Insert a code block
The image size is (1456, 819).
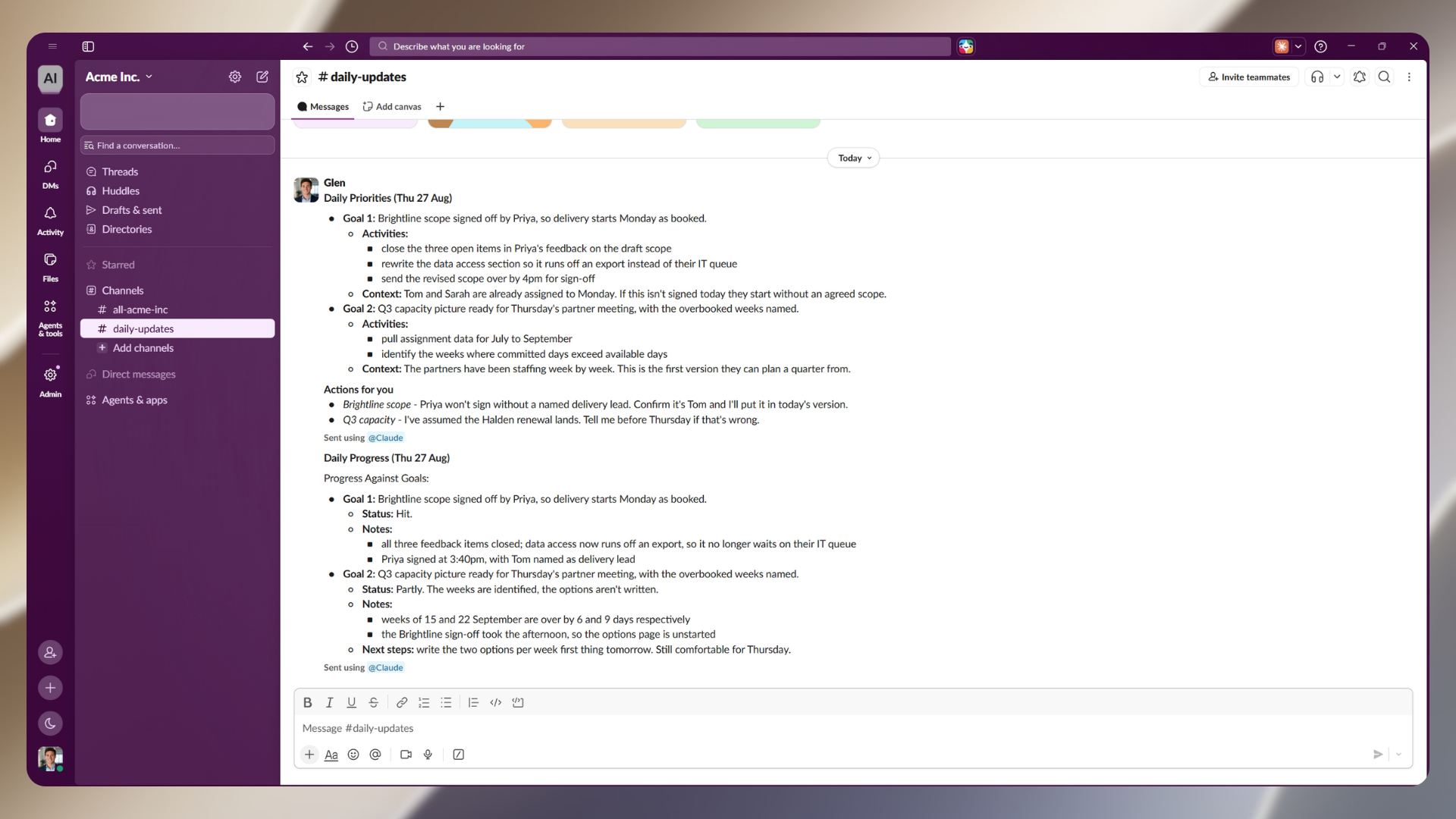518,702
